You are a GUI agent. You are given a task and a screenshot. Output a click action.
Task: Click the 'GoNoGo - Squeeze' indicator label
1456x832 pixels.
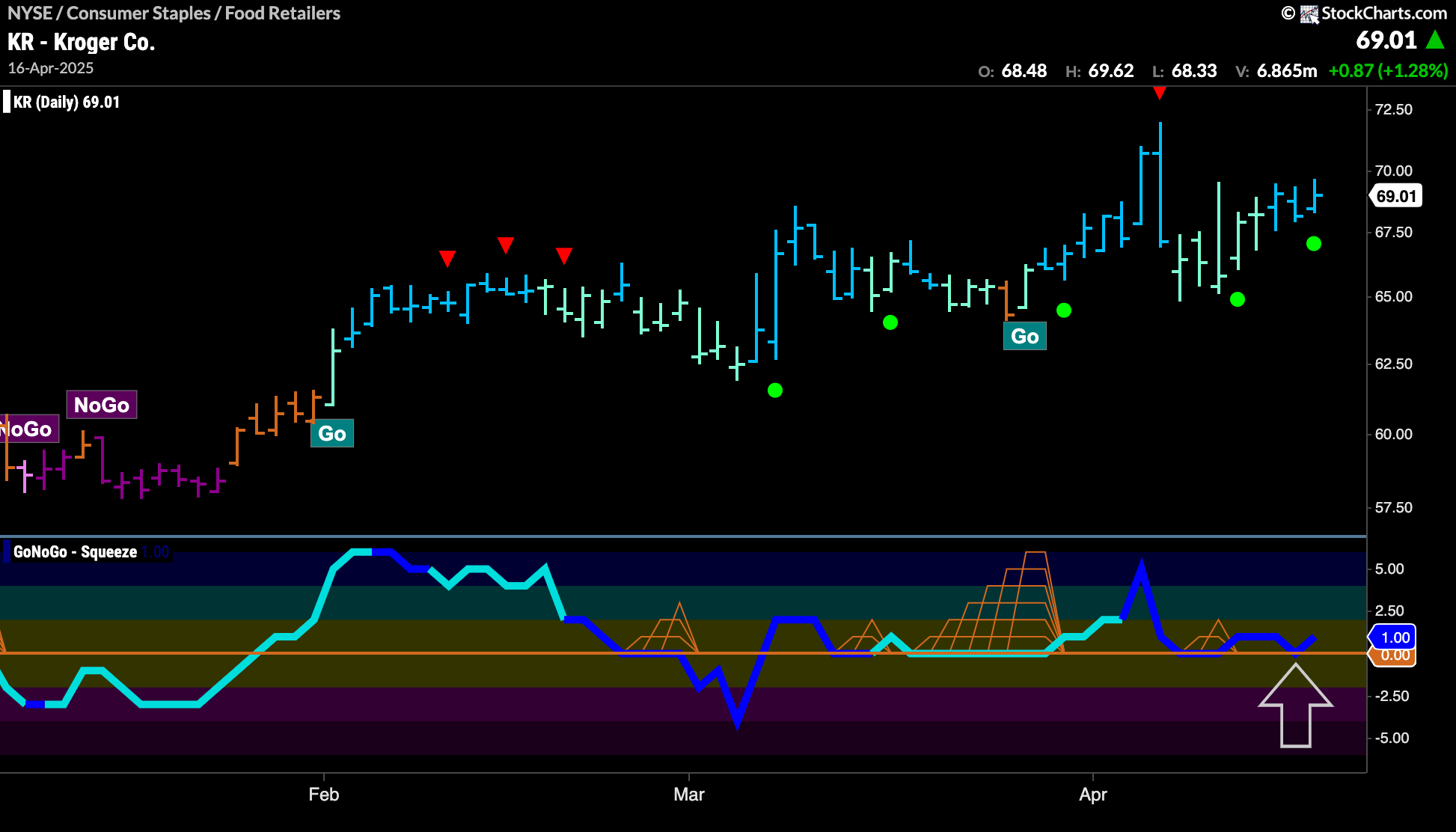click(x=75, y=551)
